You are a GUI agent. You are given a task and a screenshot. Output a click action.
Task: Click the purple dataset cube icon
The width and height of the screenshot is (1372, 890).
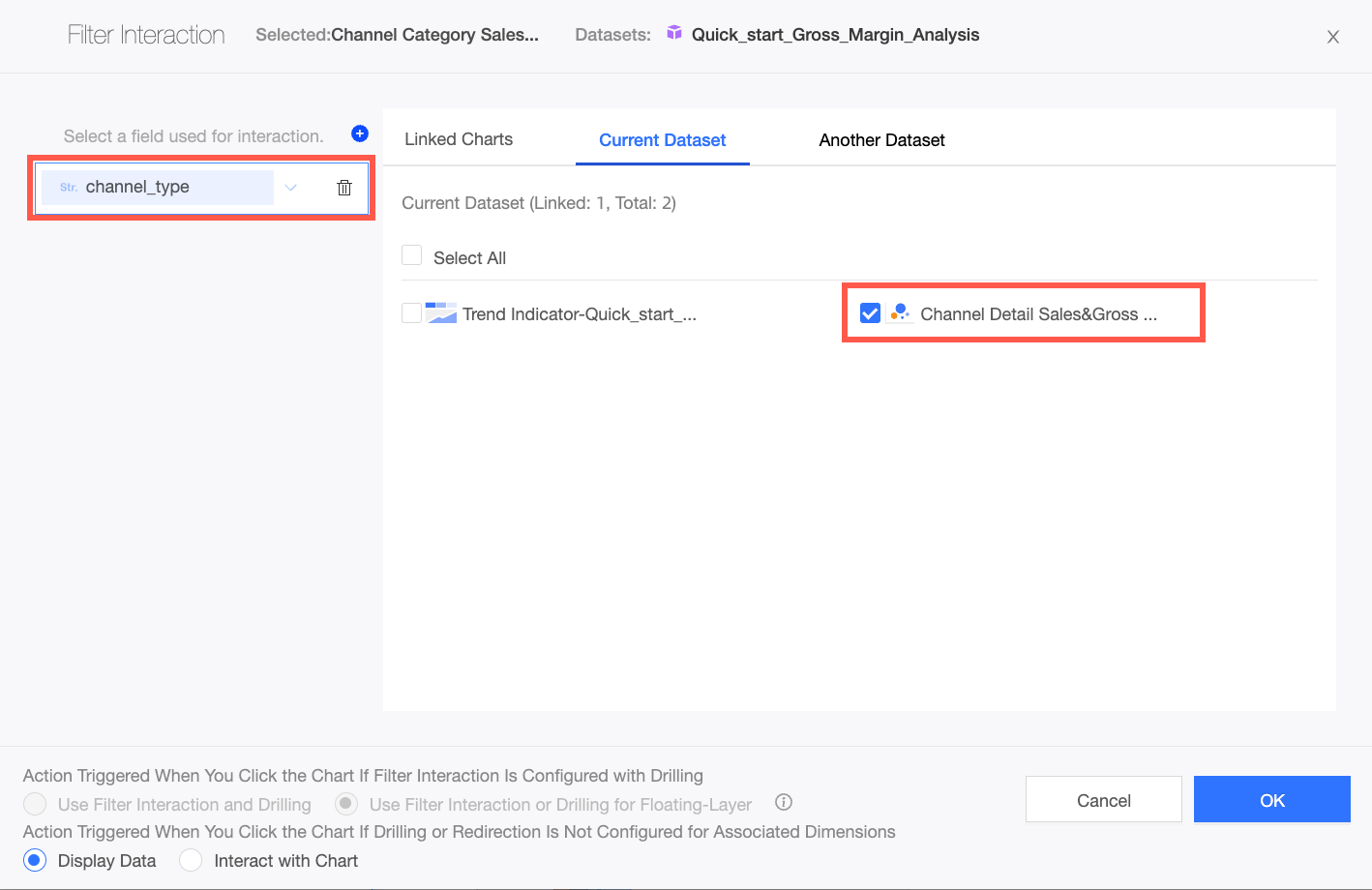pos(674,34)
